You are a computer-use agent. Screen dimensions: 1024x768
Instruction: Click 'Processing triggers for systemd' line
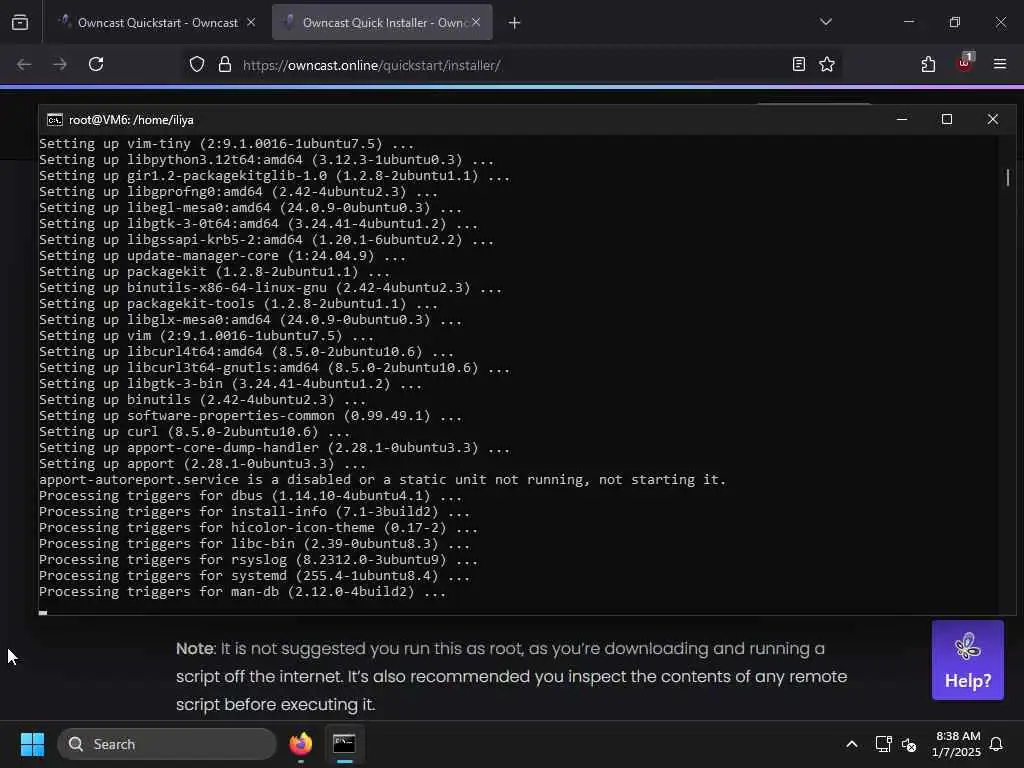click(254, 576)
